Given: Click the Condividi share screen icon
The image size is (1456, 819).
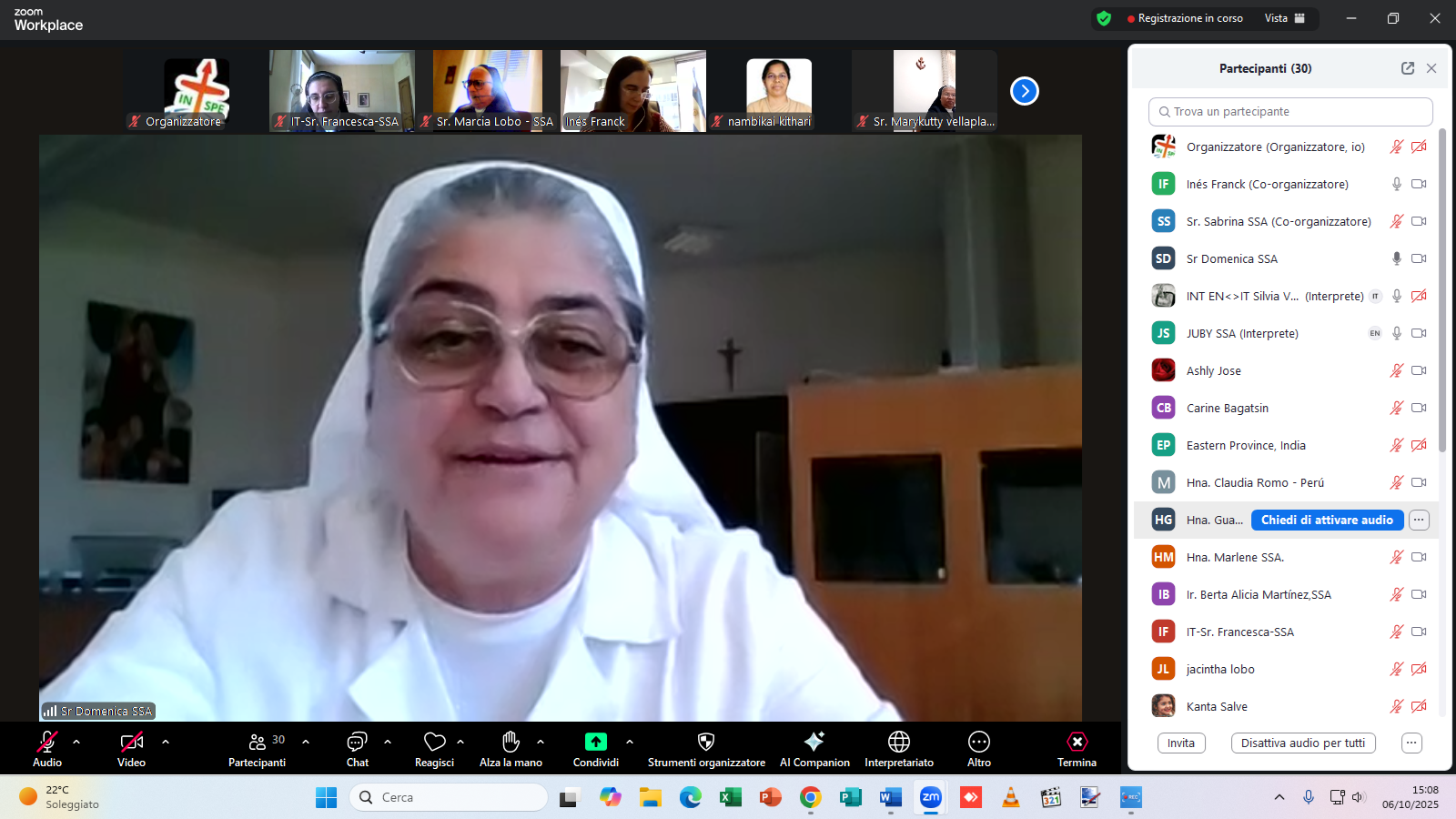Looking at the screenshot, I should coord(595,742).
